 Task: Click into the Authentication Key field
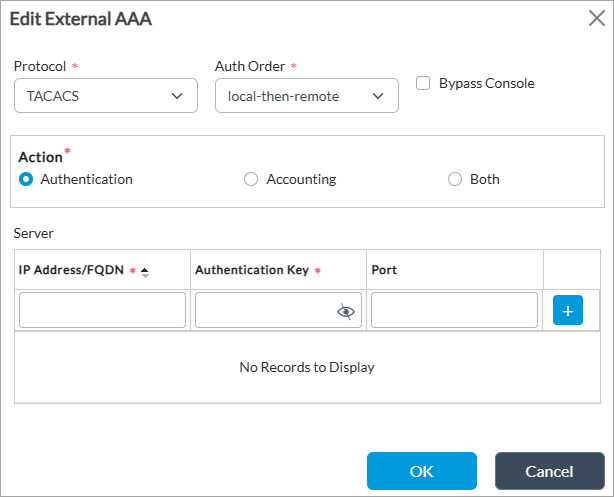pos(265,310)
